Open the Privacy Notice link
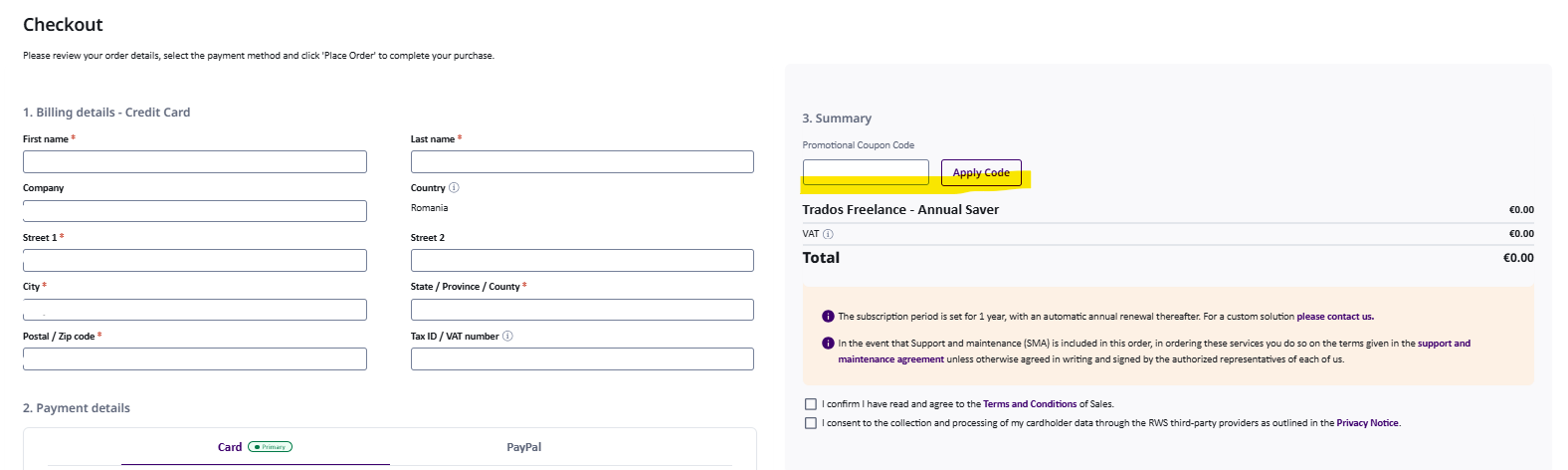The width and height of the screenshot is (1568, 470). (1367, 423)
